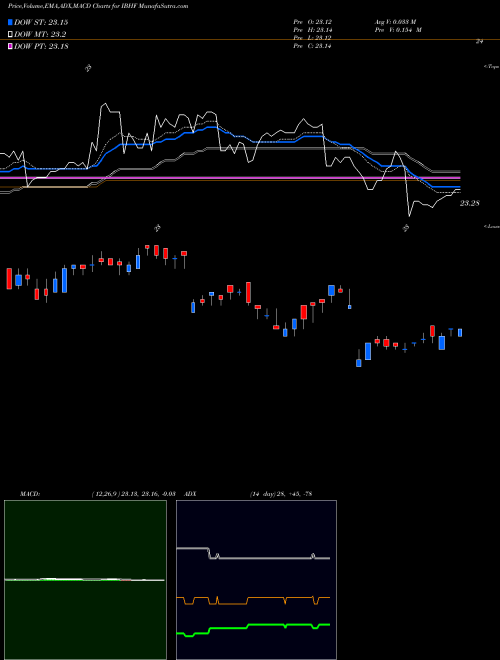500x660 pixels.
Task: Click the 23.28 price label on chart
Action: click(x=470, y=203)
